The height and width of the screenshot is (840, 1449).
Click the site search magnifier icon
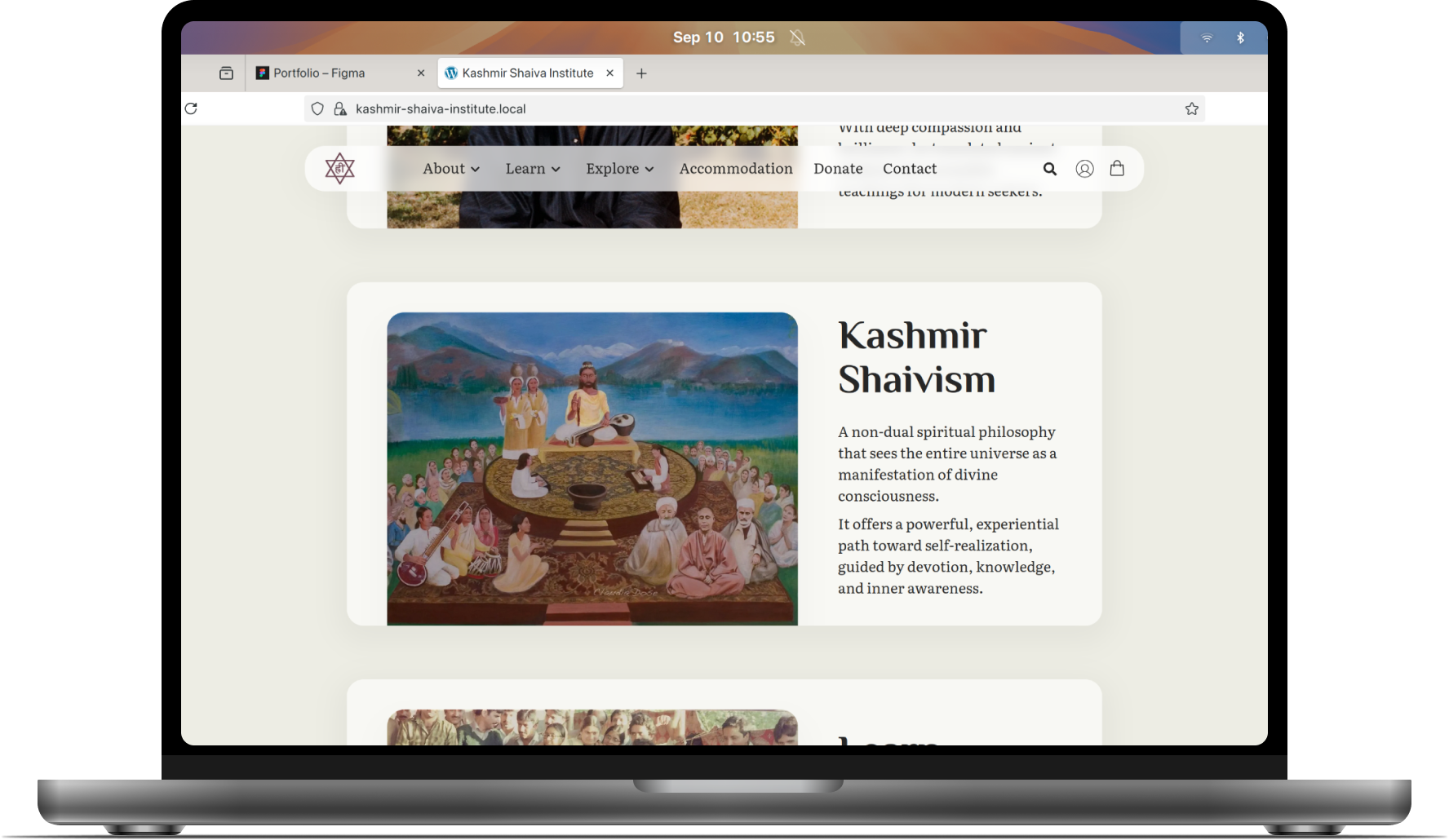coord(1050,169)
